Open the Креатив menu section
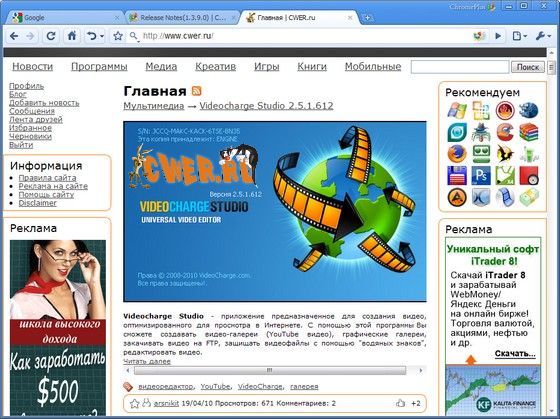560x419 pixels. (215, 66)
